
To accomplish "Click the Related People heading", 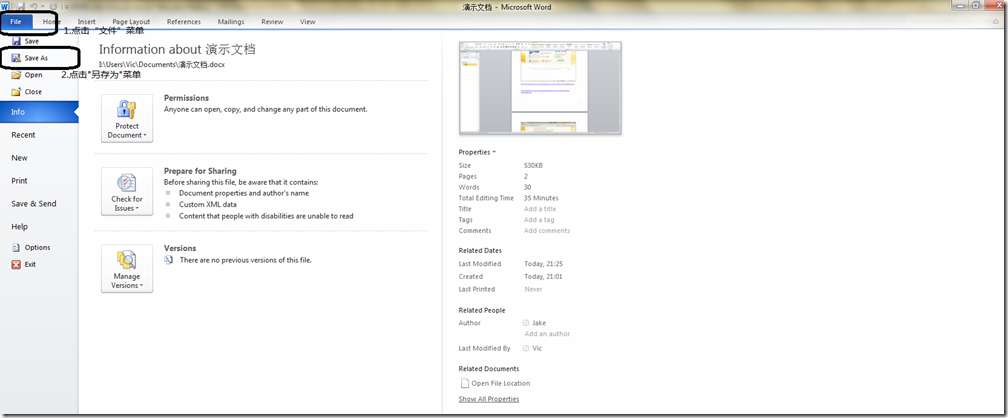I will pos(482,311).
